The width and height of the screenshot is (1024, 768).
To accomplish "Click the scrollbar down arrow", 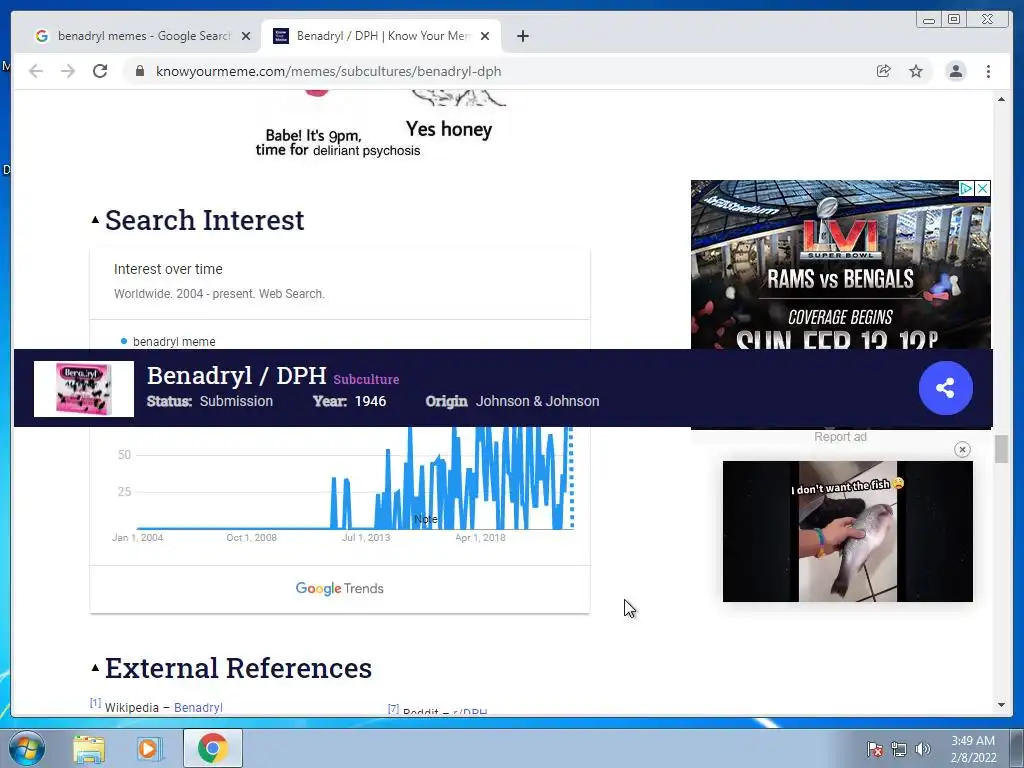I will tap(1001, 705).
